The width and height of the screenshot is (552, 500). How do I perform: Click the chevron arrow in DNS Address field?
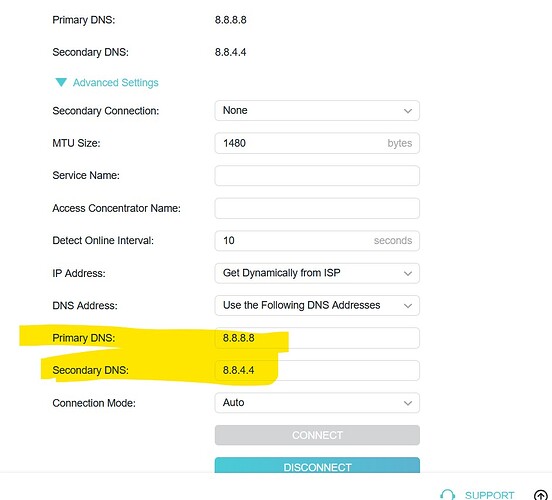(408, 306)
